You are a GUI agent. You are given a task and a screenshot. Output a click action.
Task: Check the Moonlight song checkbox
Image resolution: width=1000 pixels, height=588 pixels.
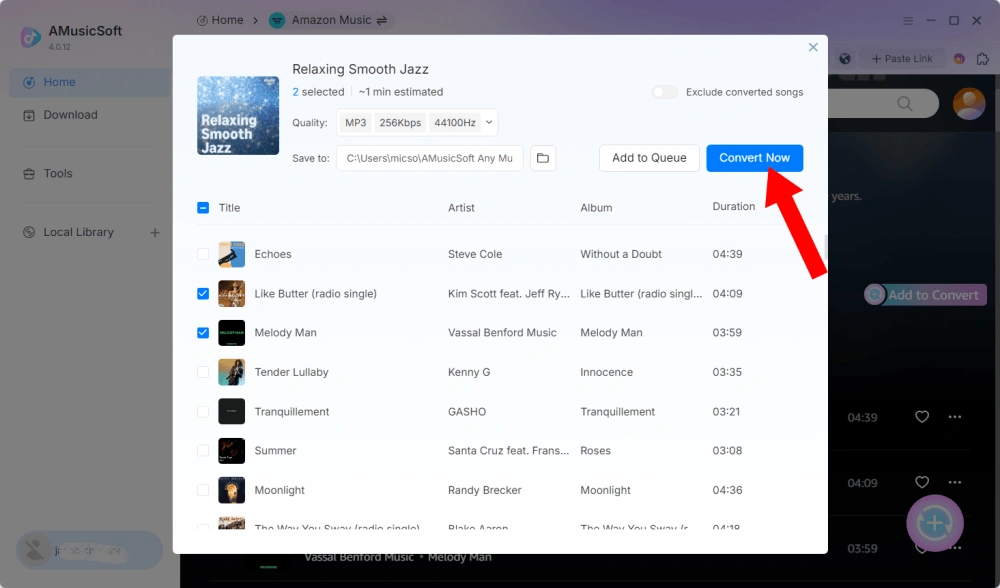203,490
